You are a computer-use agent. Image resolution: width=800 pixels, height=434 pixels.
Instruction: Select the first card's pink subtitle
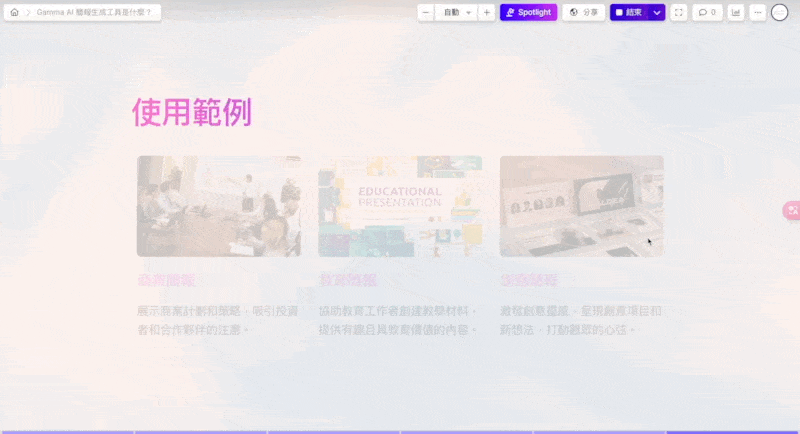(166, 280)
